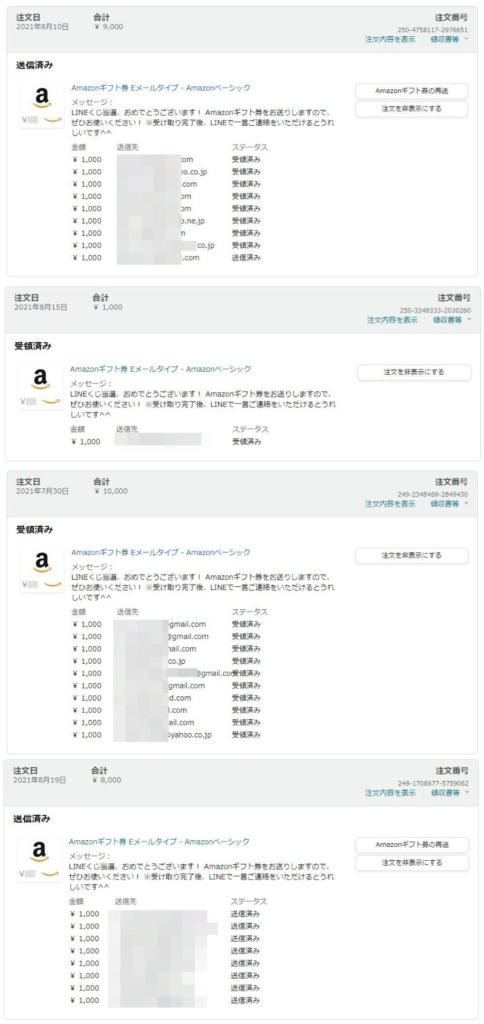The height and width of the screenshot is (1024, 484).
Task: Expand 領収書等 dropdown for 2021年7月30日 order
Action: (450, 504)
